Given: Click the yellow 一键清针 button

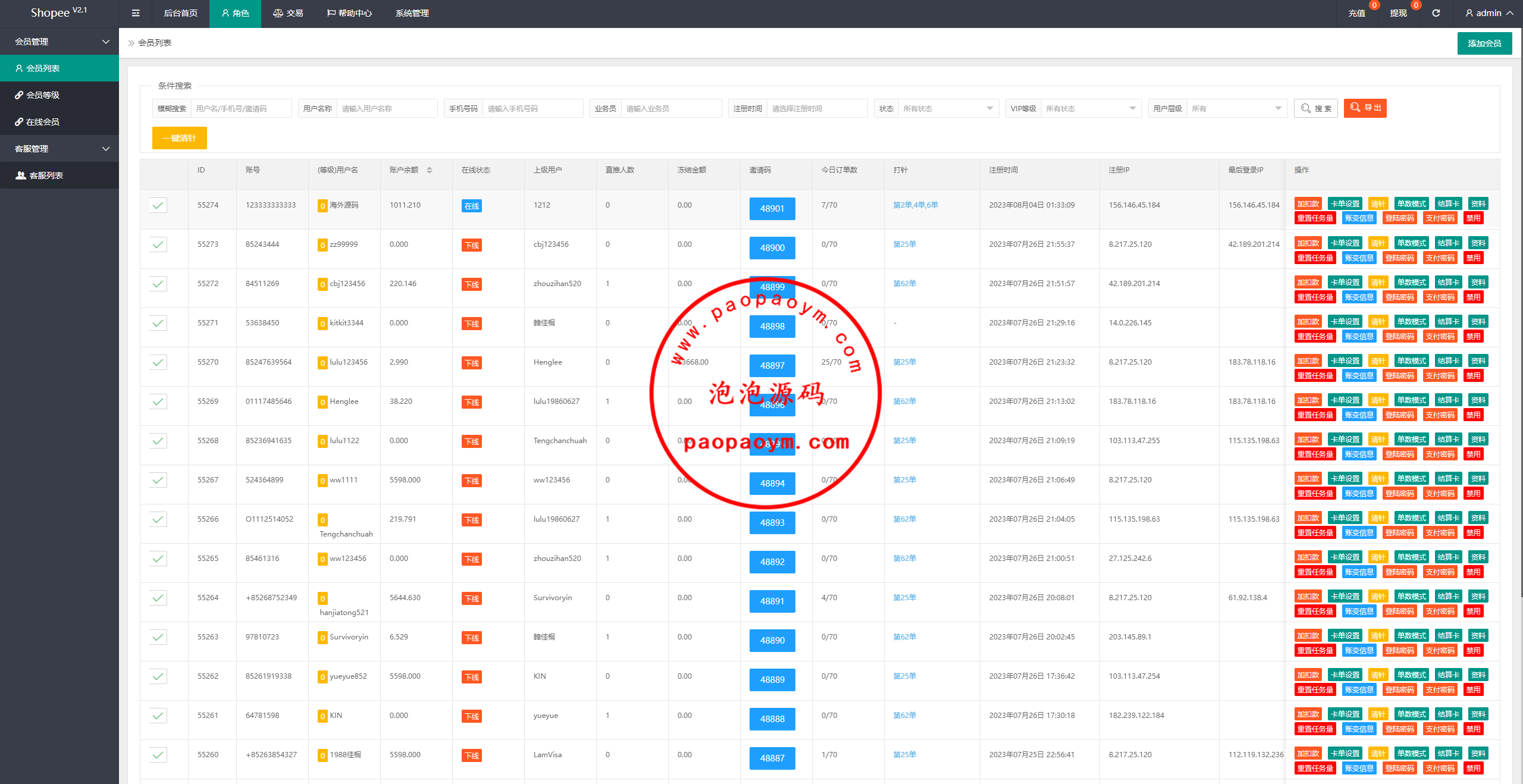Looking at the screenshot, I should coord(179,138).
